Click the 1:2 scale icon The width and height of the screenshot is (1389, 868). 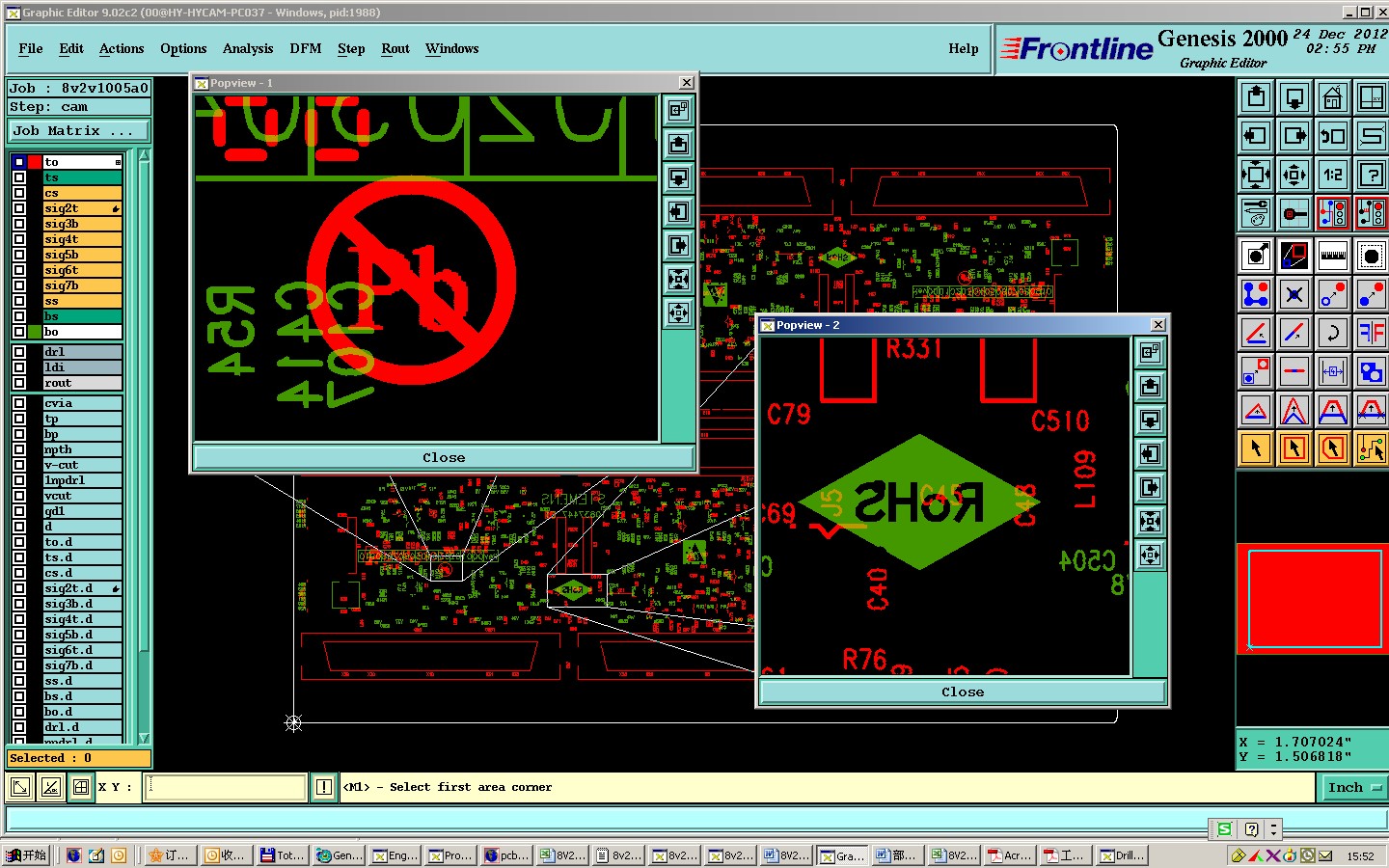(1333, 175)
